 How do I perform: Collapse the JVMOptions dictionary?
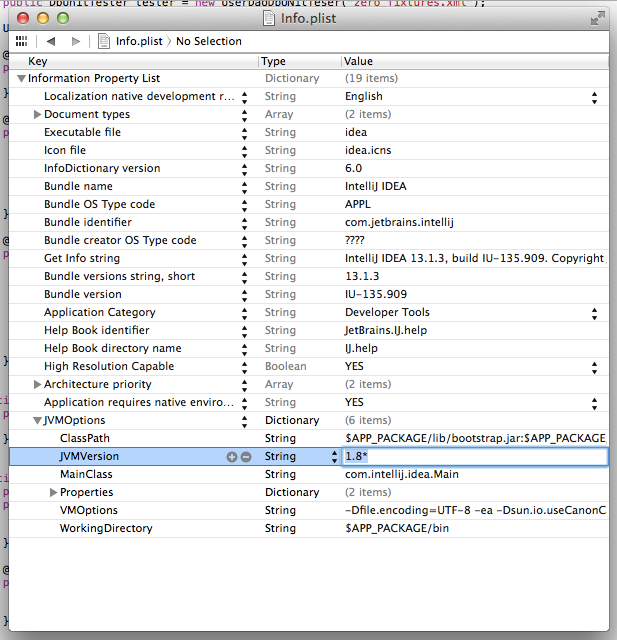38,420
